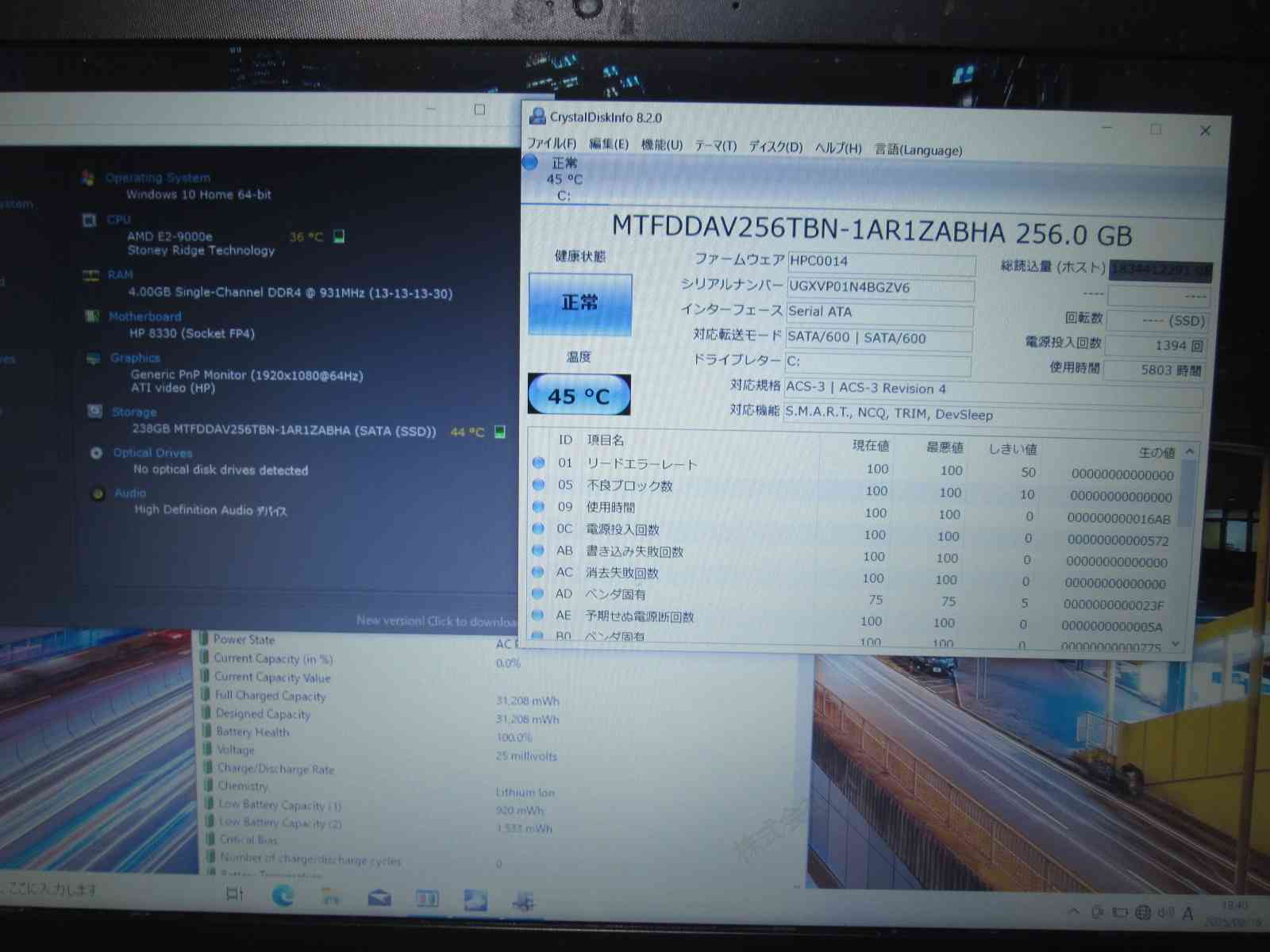Click the Task View taskbar icon
The width and height of the screenshot is (1270, 952).
coord(235,894)
